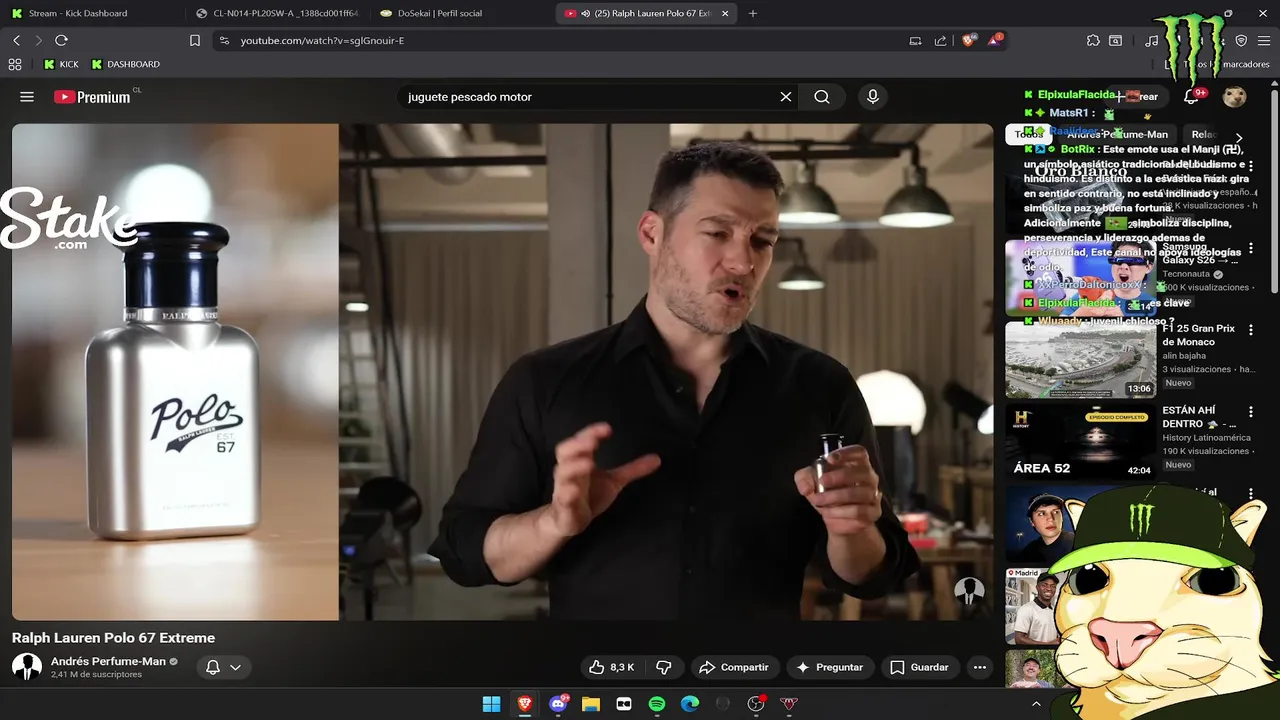The width and height of the screenshot is (1280, 720).
Task: Open Spotify from the taskbar
Action: [x=657, y=704]
